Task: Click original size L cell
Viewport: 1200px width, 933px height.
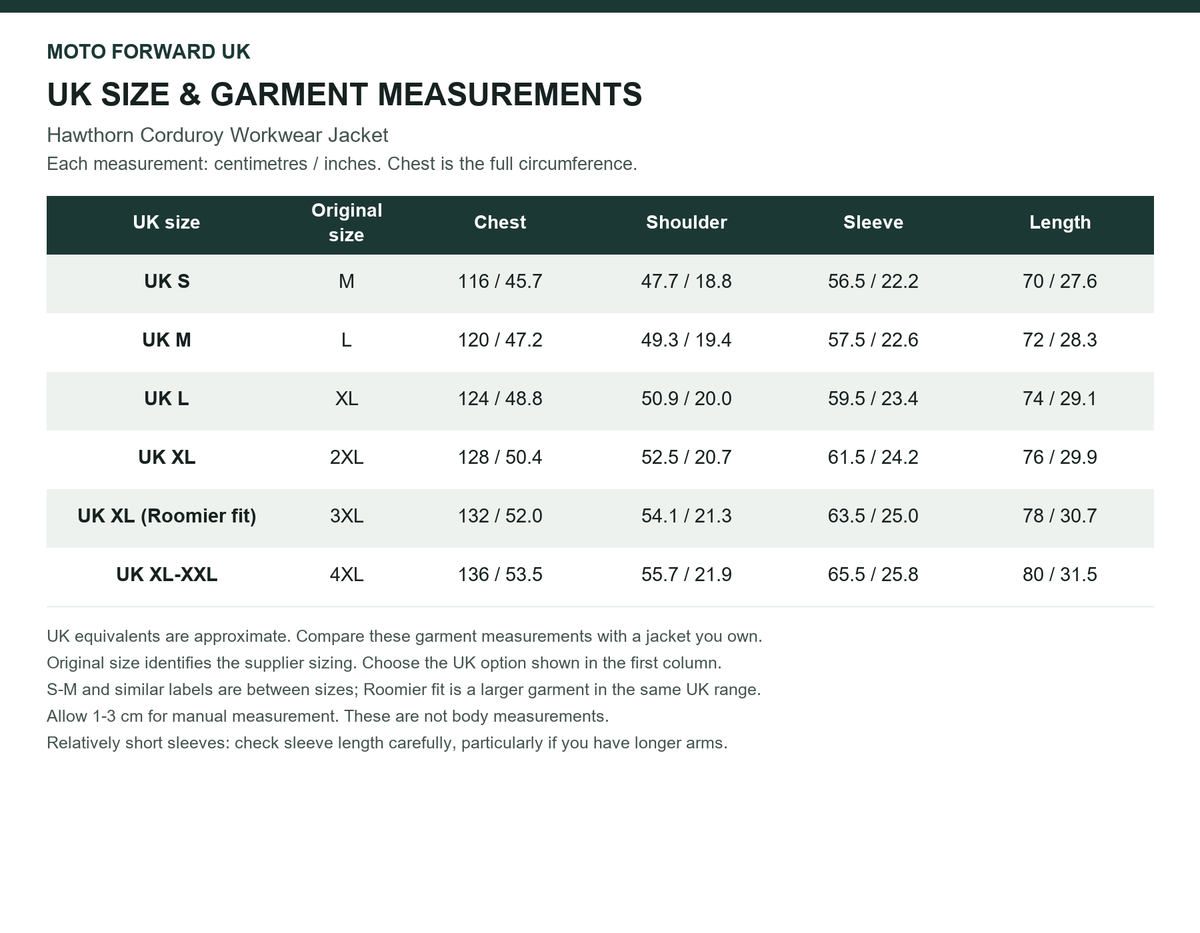Action: pos(346,340)
